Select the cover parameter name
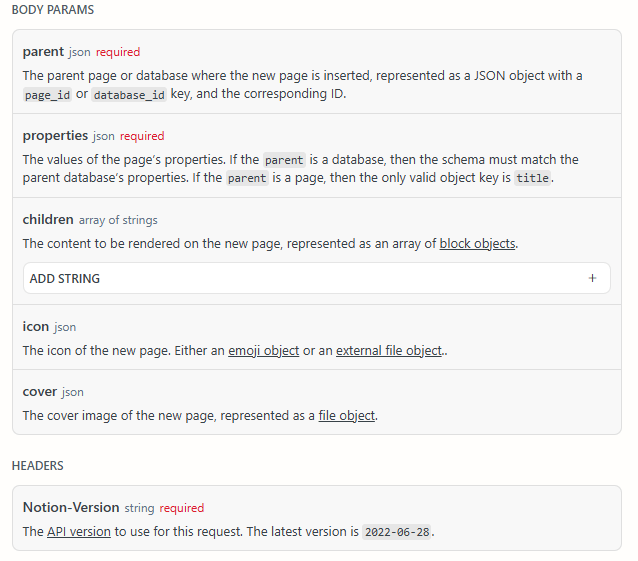 (x=40, y=391)
